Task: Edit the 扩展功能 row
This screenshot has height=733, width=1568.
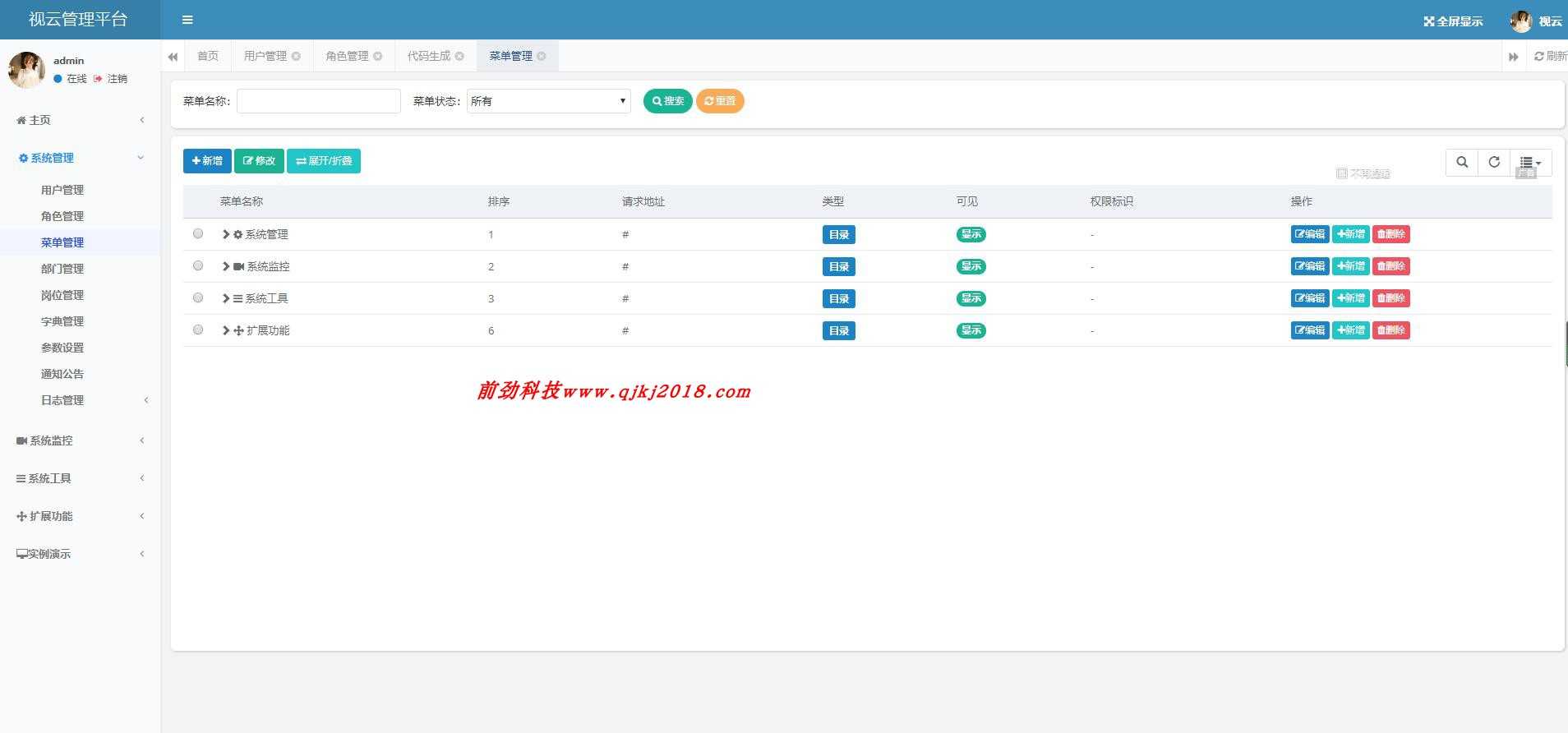Action: click(1310, 330)
